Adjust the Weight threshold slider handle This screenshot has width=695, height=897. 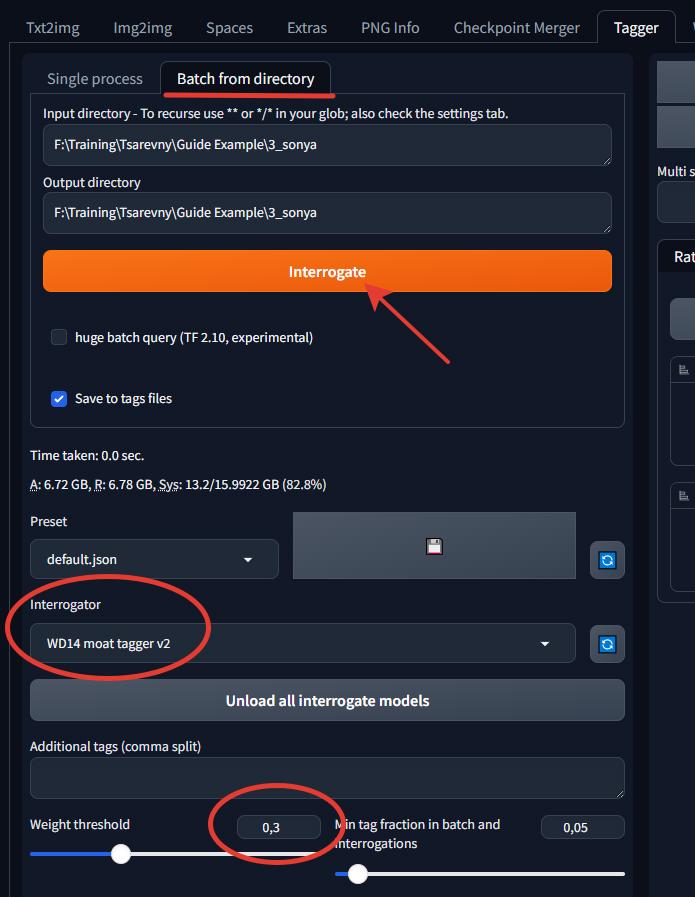(x=121, y=854)
